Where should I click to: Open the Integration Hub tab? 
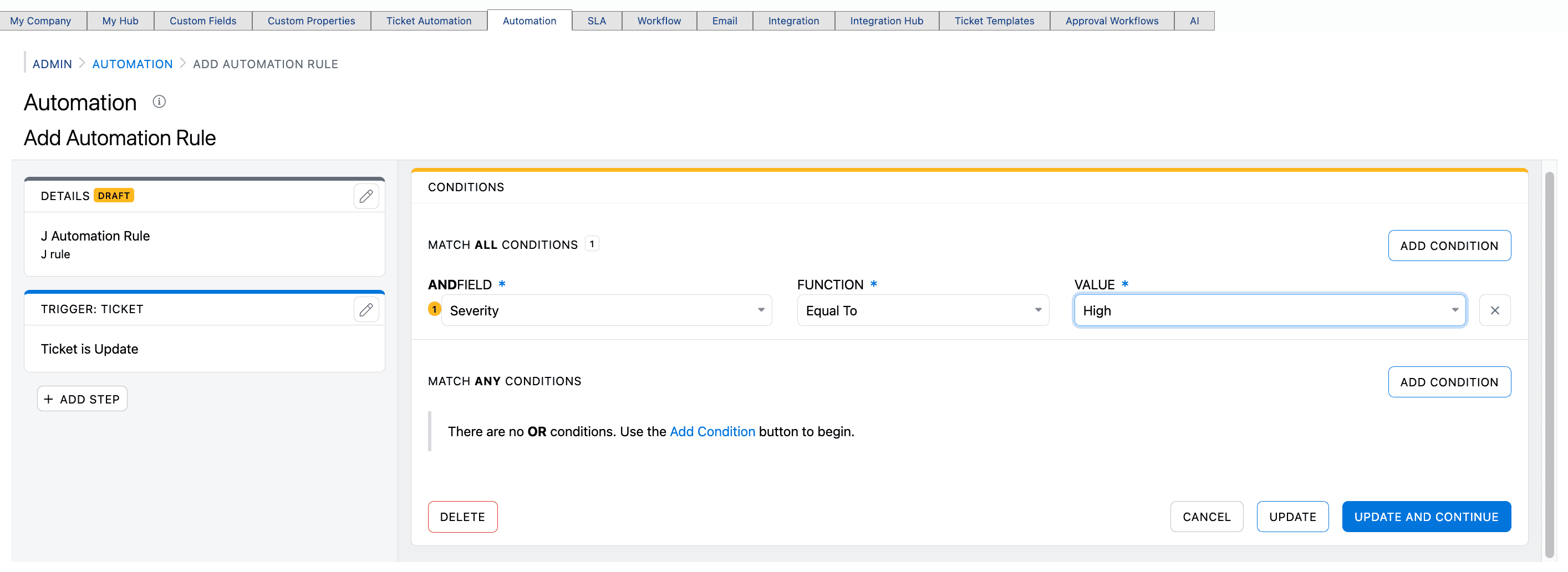pos(886,21)
